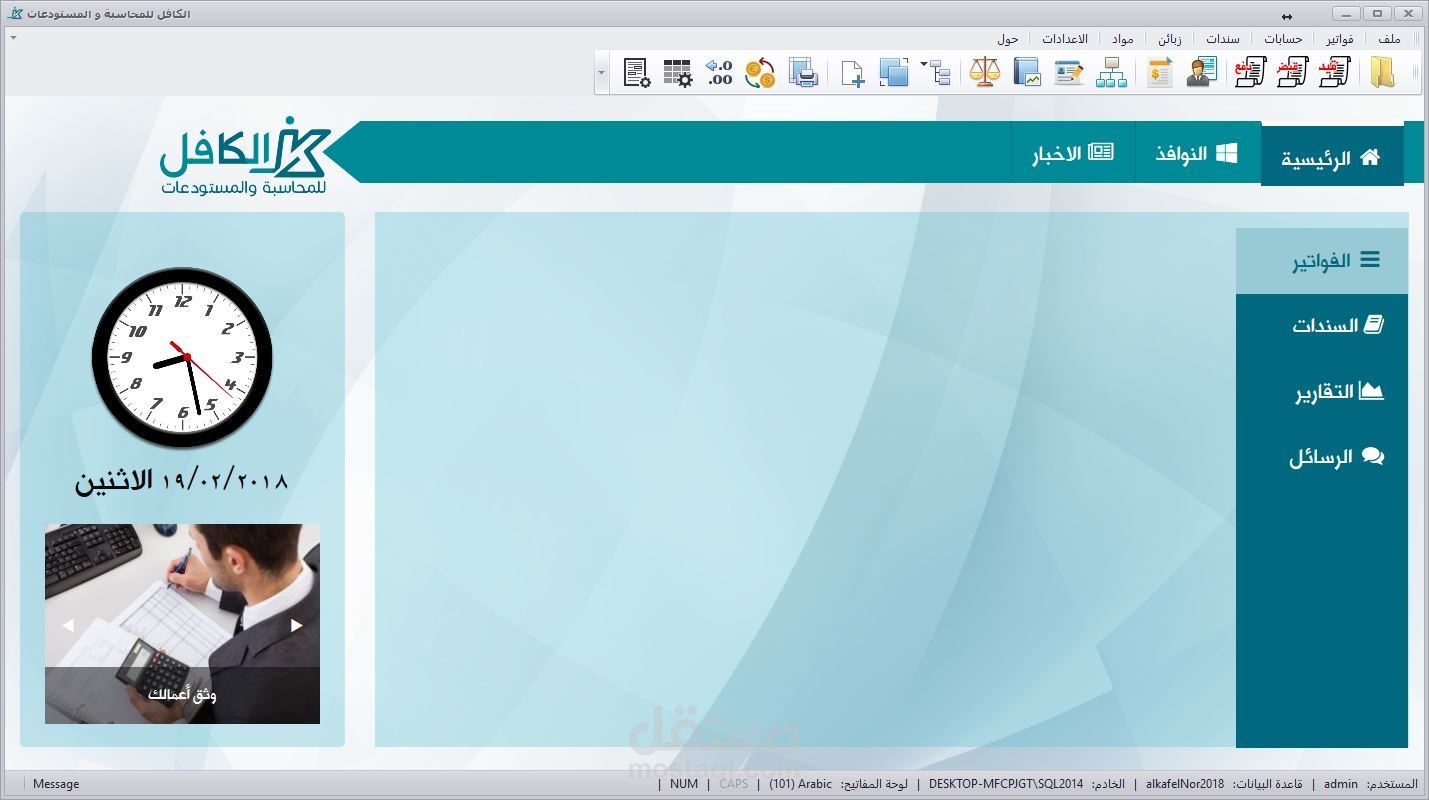Image resolution: width=1429 pixels, height=800 pixels.
Task: Click the title bar app icon
Action: pos(14,14)
